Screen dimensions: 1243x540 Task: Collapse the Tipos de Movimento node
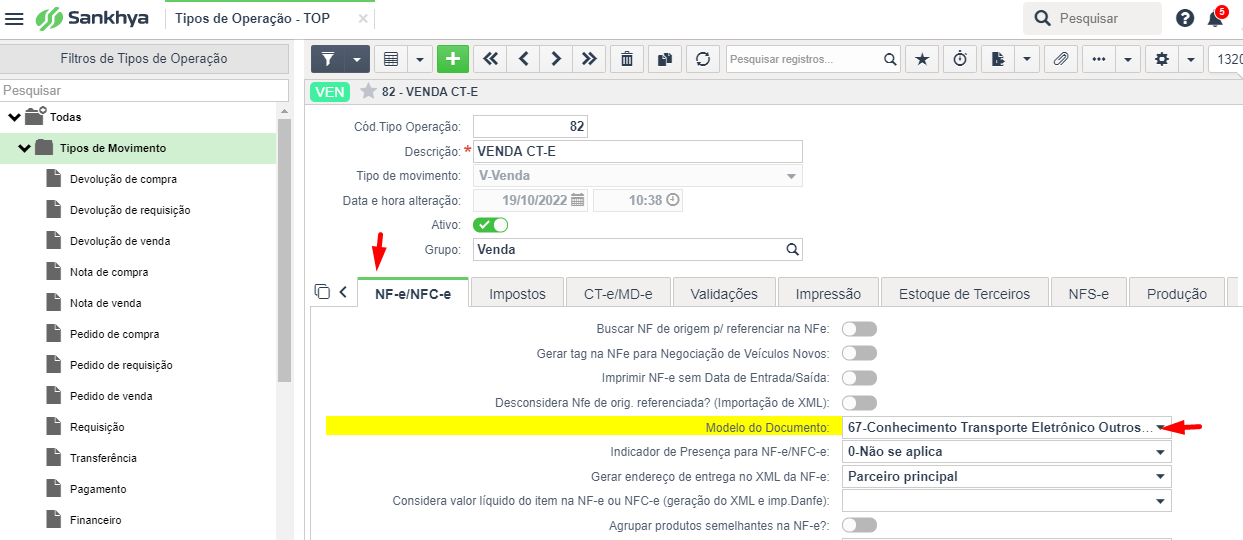(24, 148)
